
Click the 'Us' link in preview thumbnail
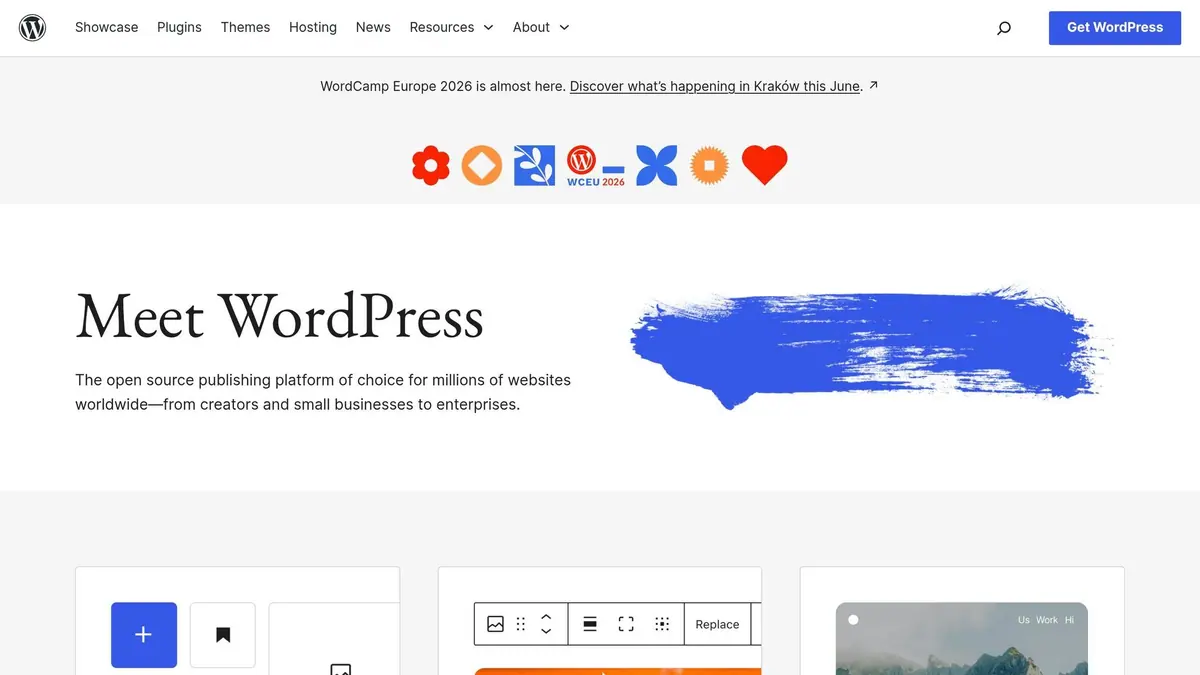click(x=1024, y=620)
